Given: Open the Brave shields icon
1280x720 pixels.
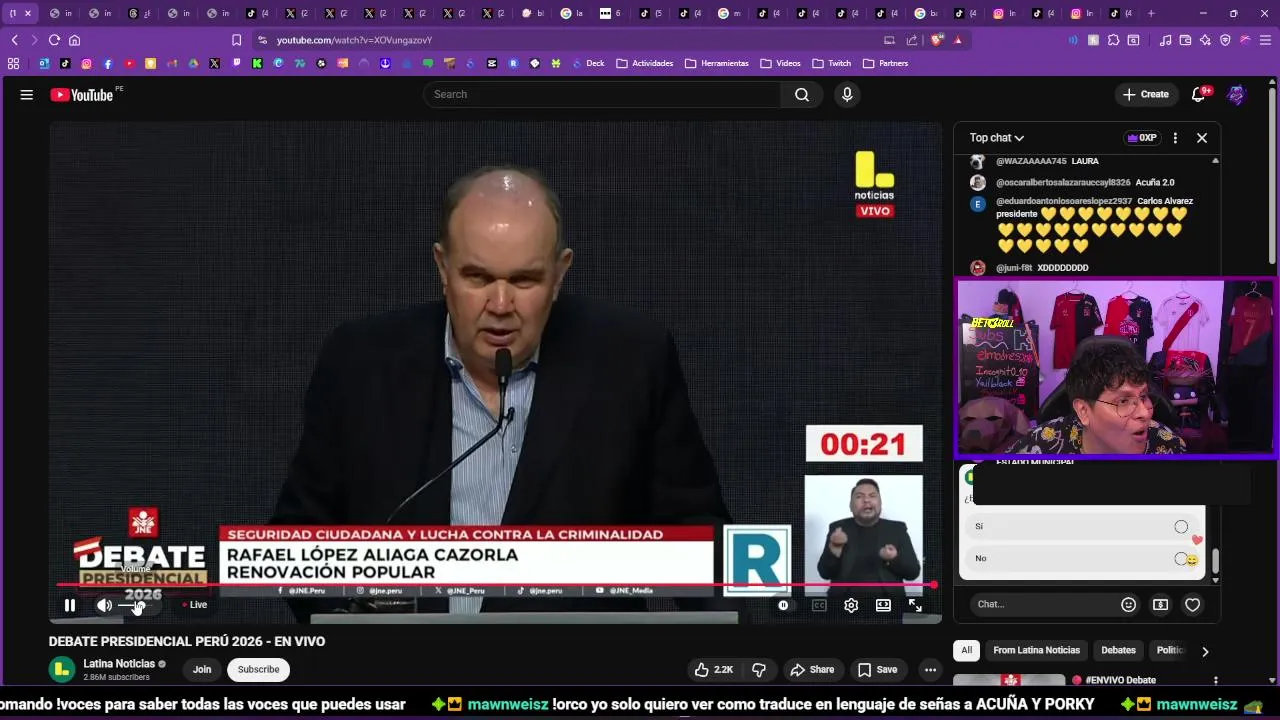Looking at the screenshot, I should (937, 40).
